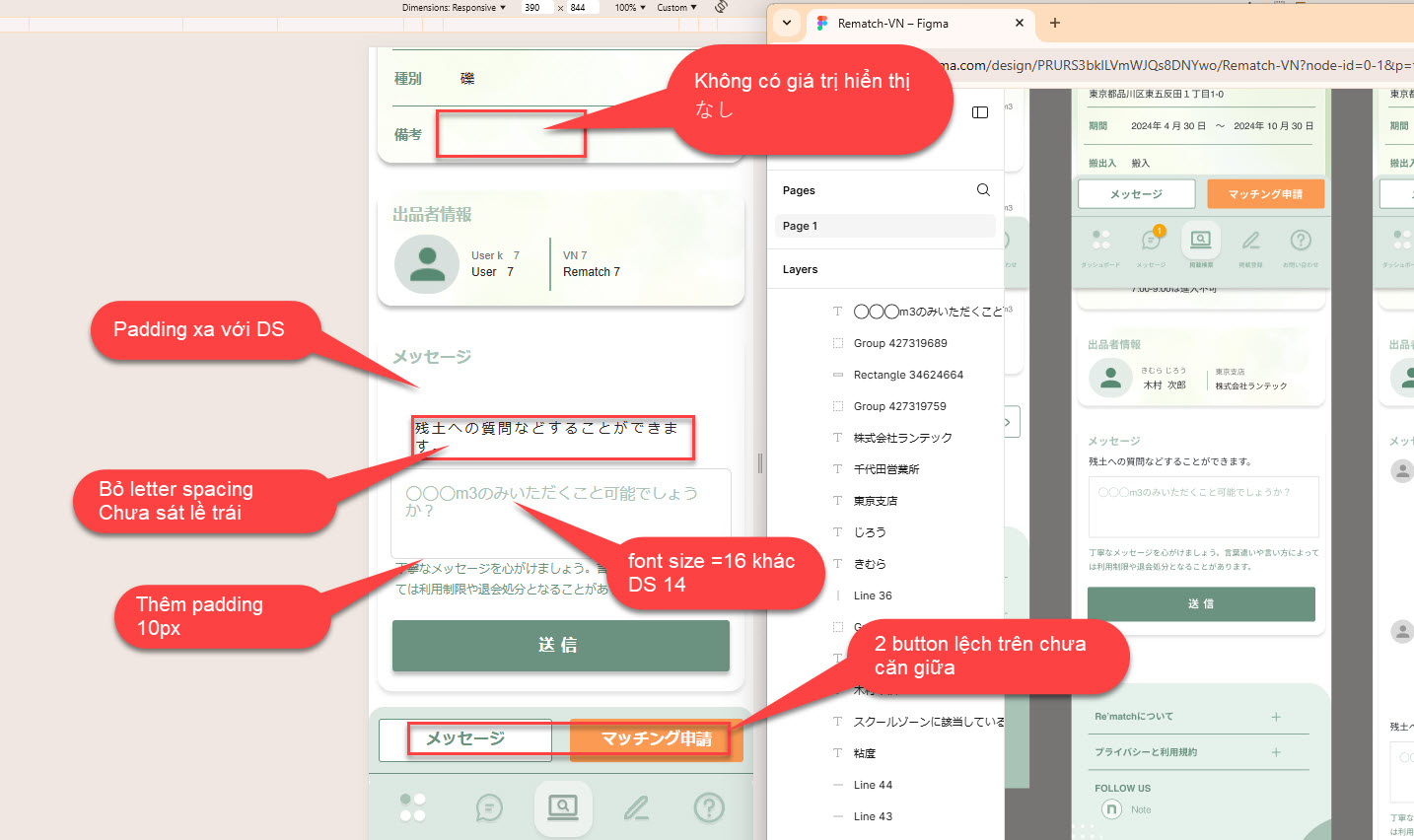Select the highlighted search monitor icon in left app
The width and height of the screenshot is (1414, 840).
pos(563,807)
